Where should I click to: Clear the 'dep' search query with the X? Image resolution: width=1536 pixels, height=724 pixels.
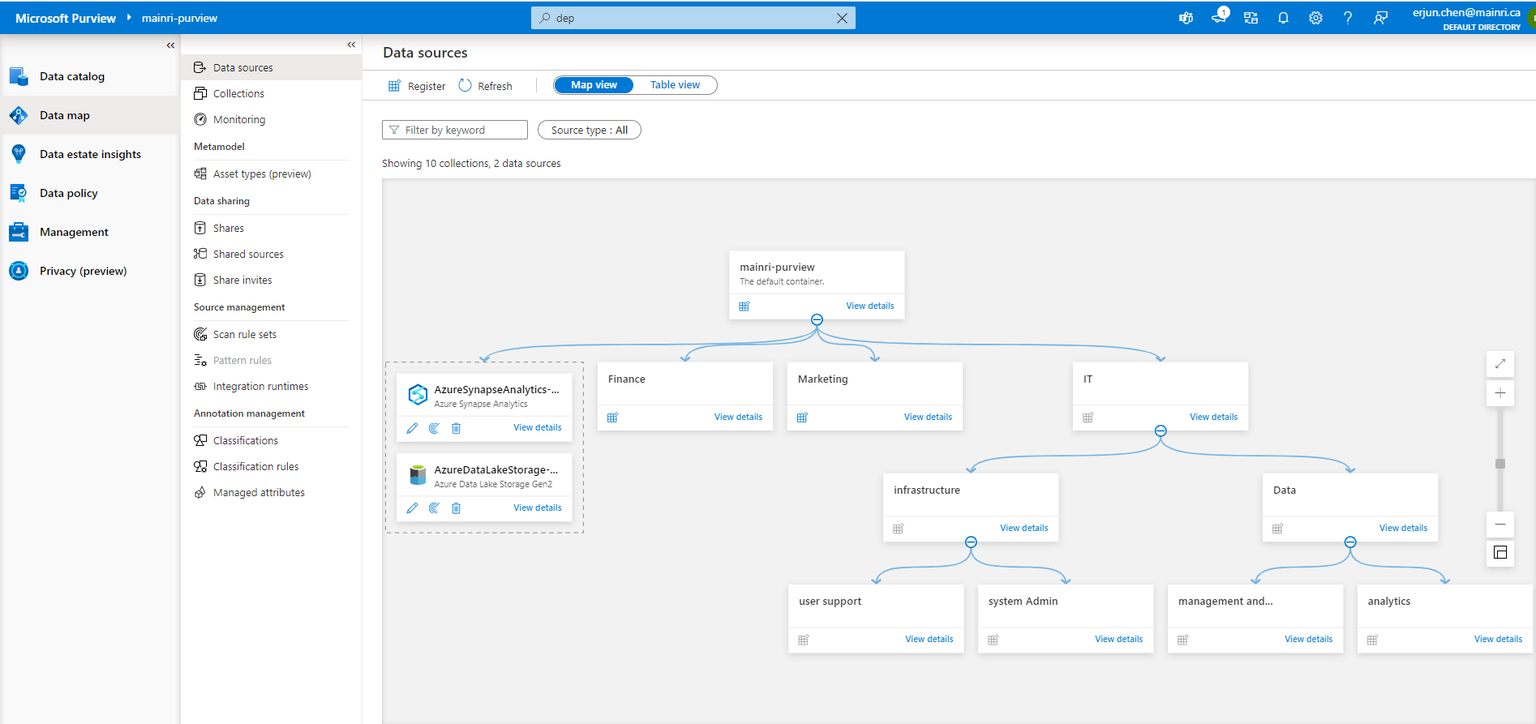[842, 17]
